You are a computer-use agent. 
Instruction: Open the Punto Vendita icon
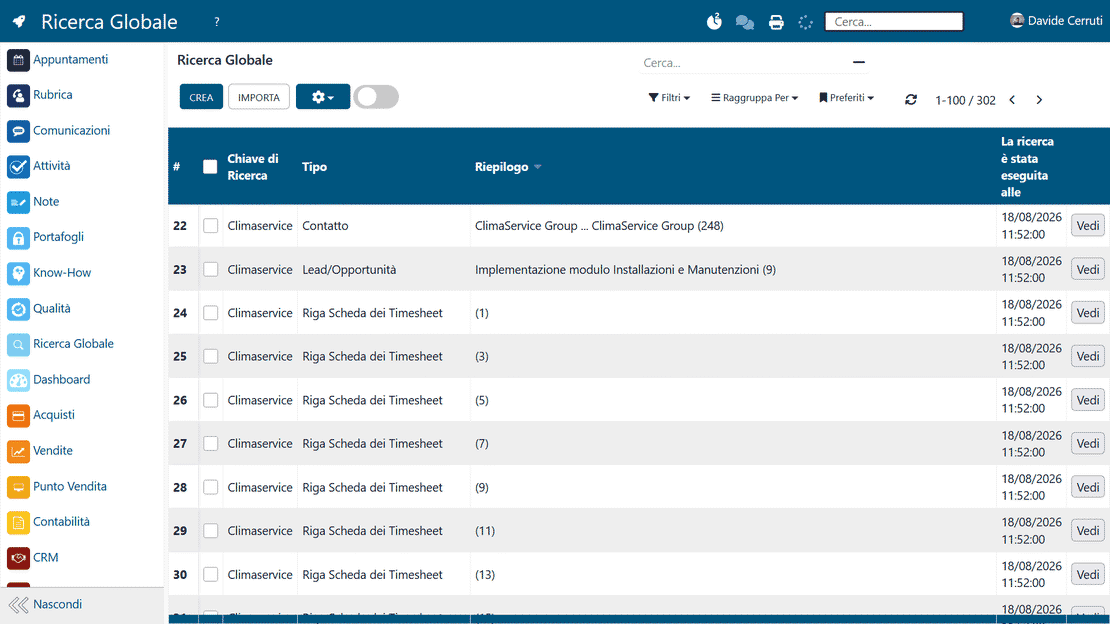18,487
